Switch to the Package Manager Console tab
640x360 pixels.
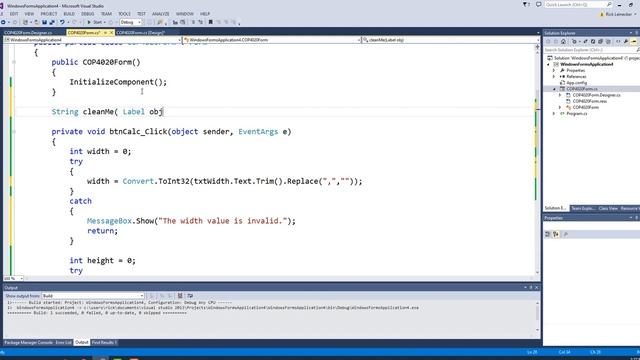[28, 342]
